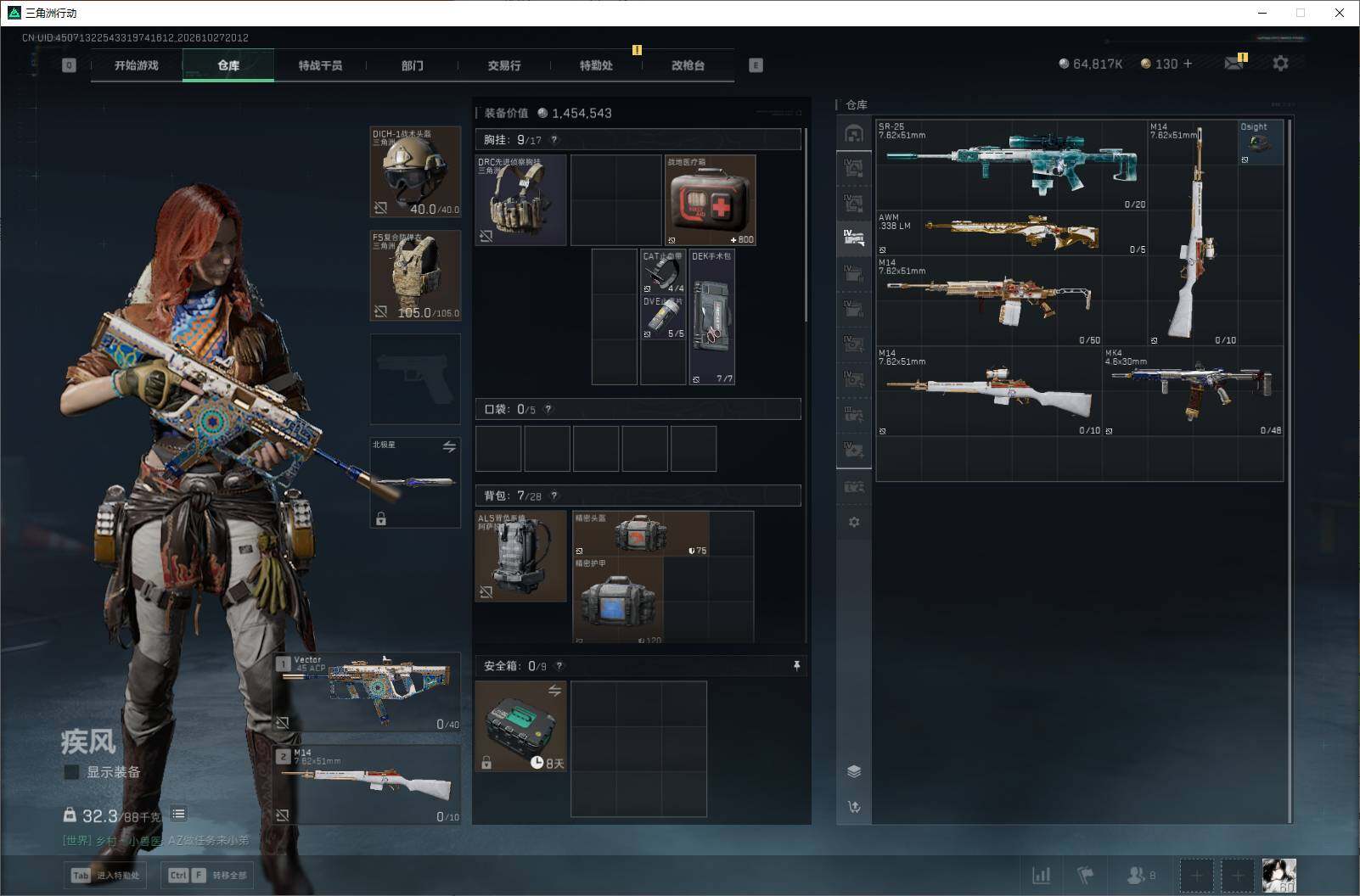The height and width of the screenshot is (896, 1360).
Task: Open the 特勤处 tab
Action: tap(596, 65)
